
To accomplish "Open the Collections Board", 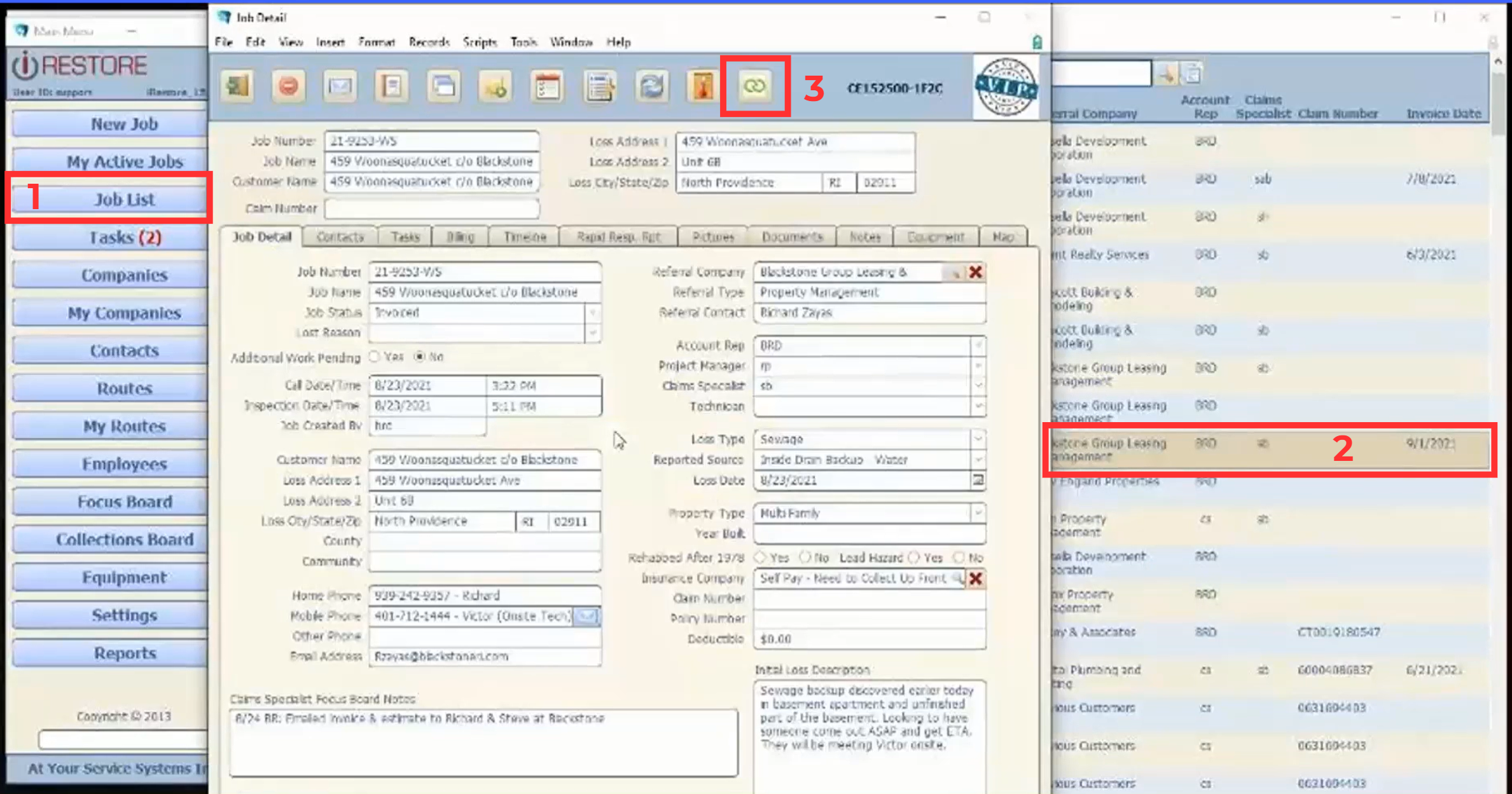I will (x=124, y=540).
